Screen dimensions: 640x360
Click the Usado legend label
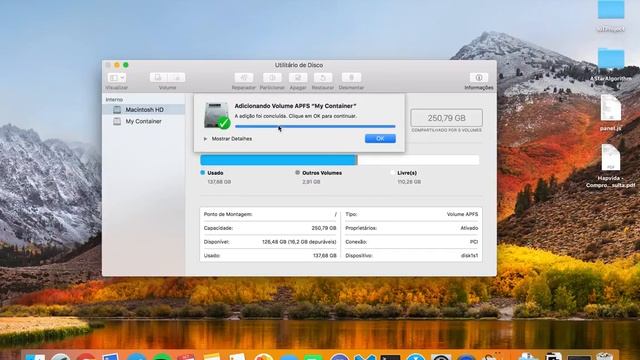(215, 173)
